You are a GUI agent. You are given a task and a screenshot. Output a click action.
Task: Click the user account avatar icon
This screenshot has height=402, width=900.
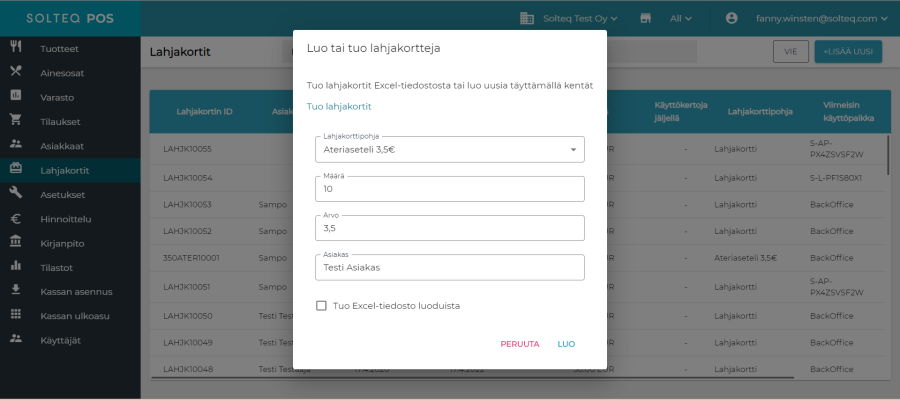pos(732,18)
